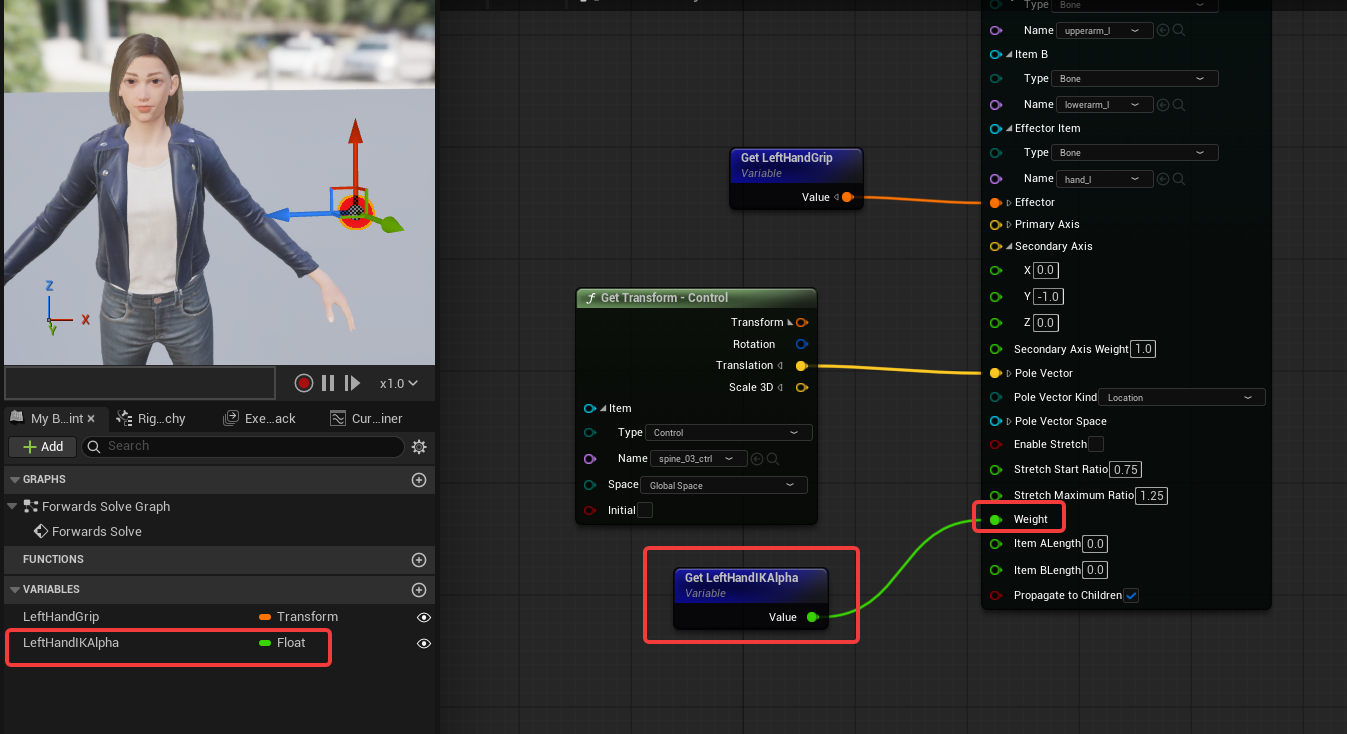Collapse the VARIABLES section
This screenshot has width=1347, height=734.
[15, 590]
